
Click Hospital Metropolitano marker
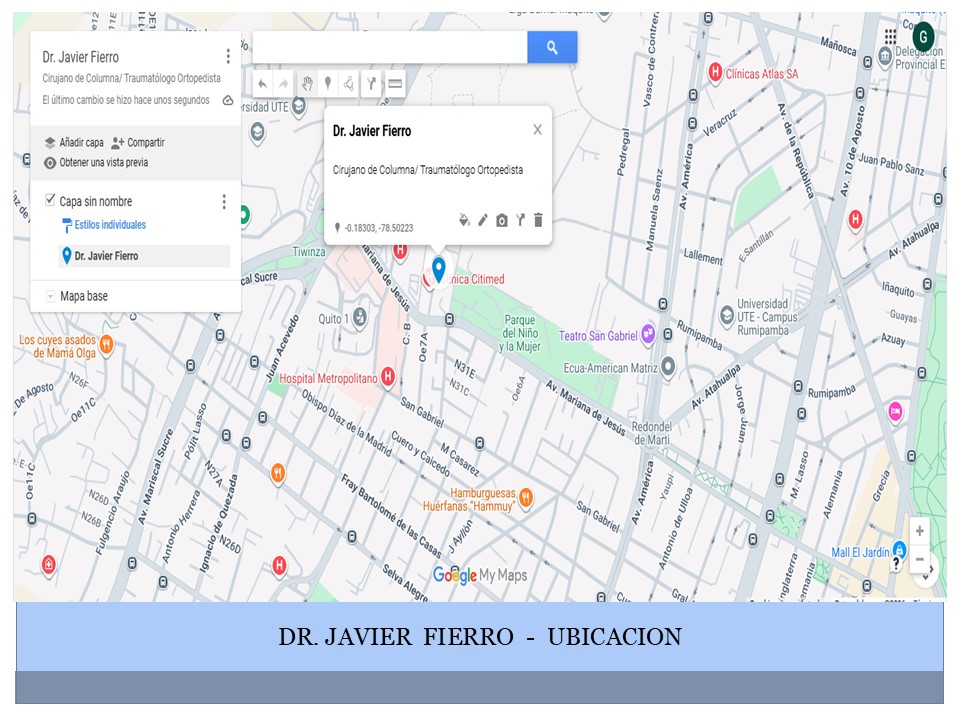point(387,377)
